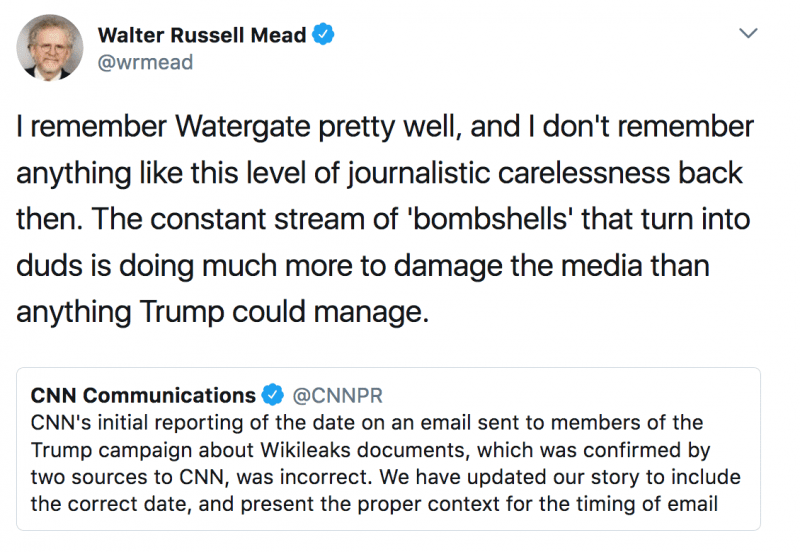Open the Walter Russell Mead display name

[200, 35]
